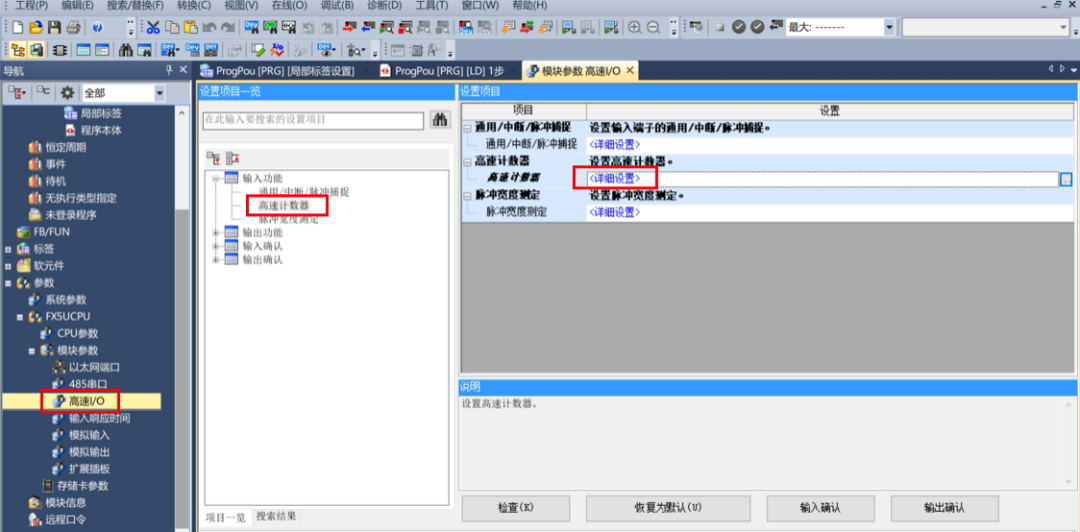
Task: Click the blue Help question mark icon
Action: tap(98, 27)
